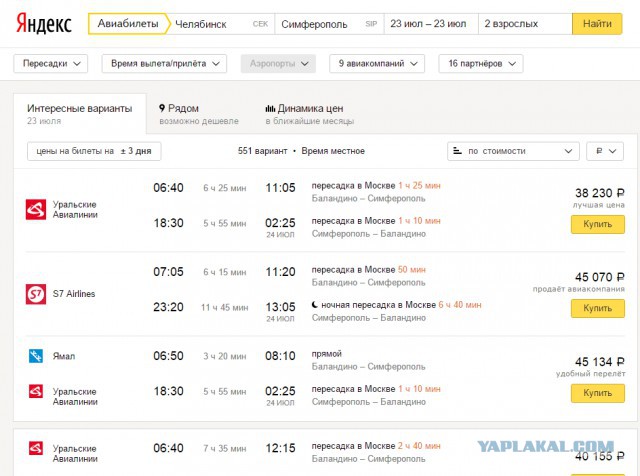This screenshot has width=640, height=476.
Task: Switch to the Рядом tab
Action: click(x=198, y=114)
